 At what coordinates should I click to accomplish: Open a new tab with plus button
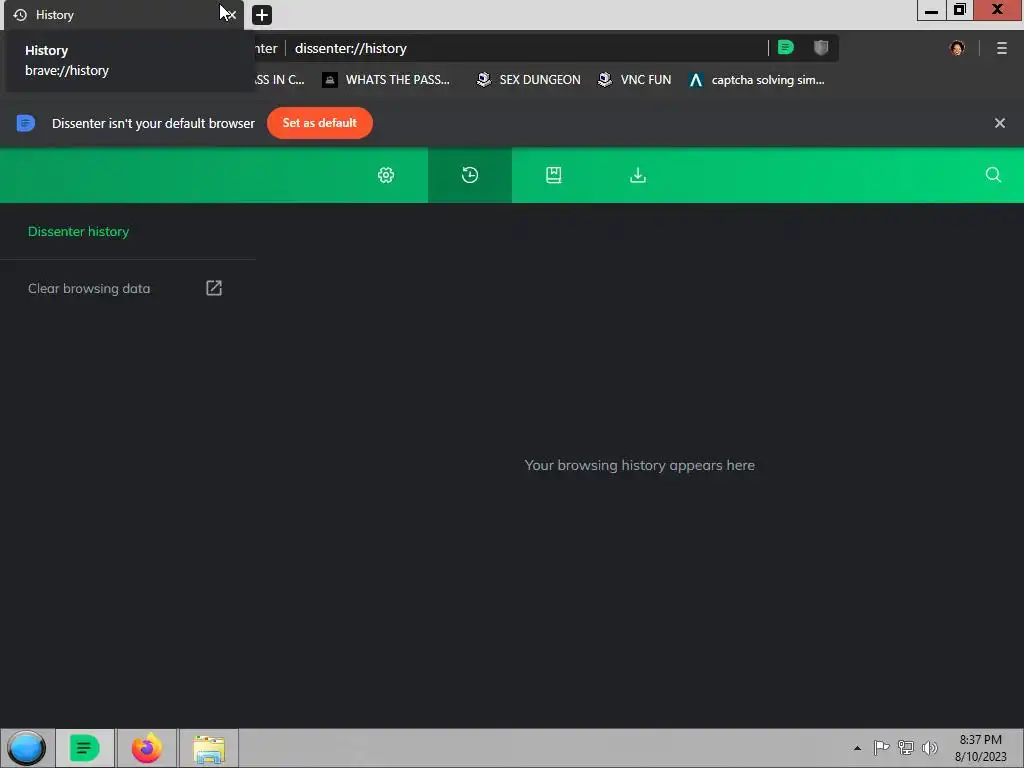tap(262, 14)
